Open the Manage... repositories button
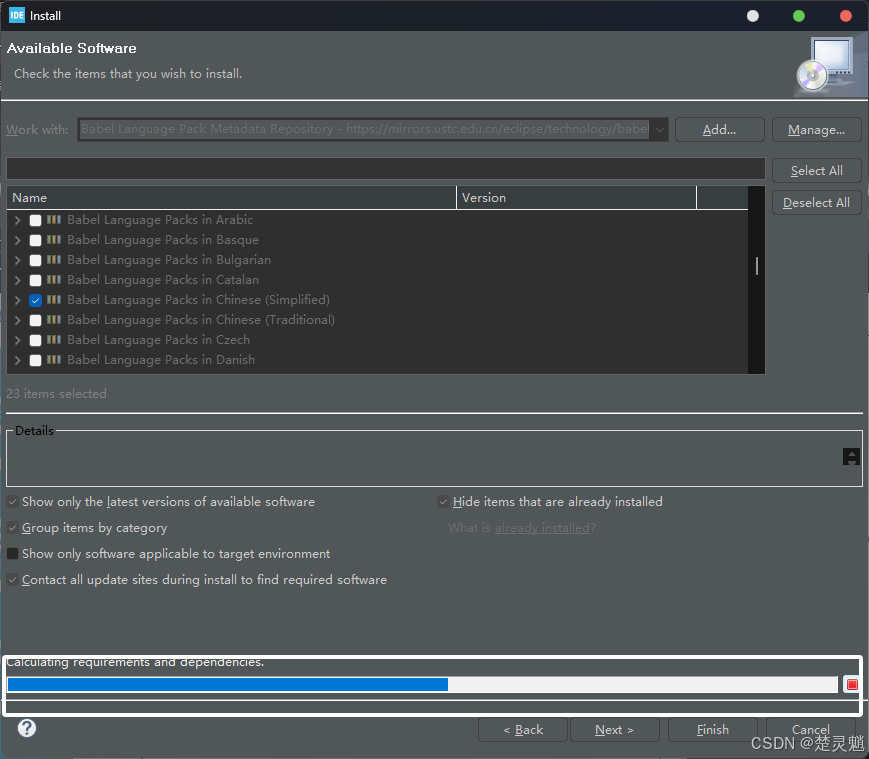 [x=816, y=130]
